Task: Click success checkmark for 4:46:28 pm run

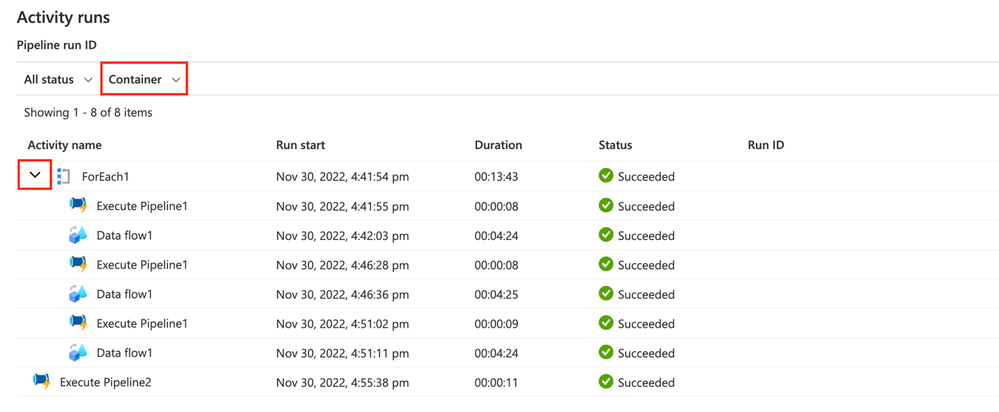Action: (606, 264)
